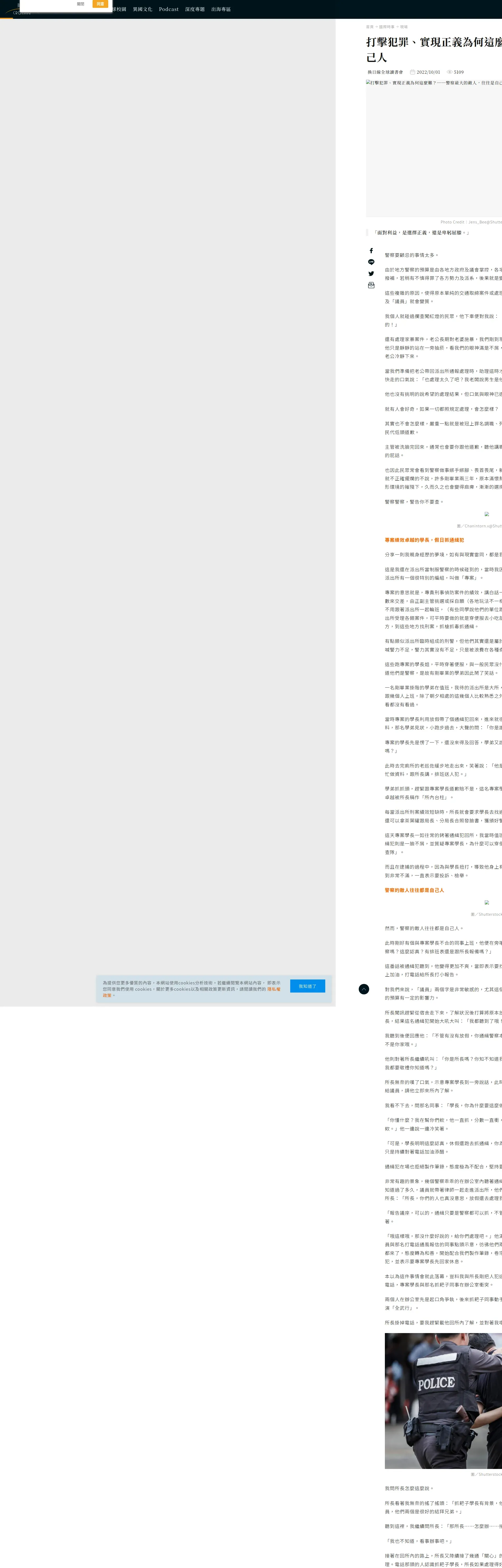
Task: Go to the 首頁 breadcrumb link
Action: tap(369, 27)
